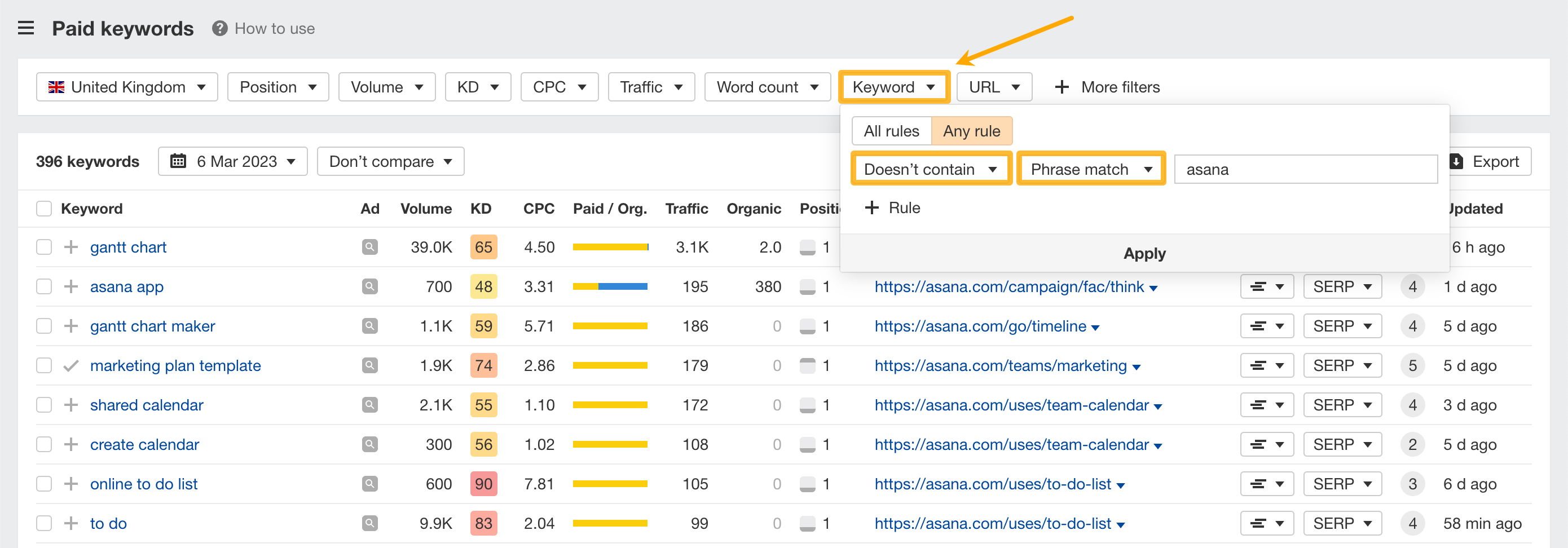Check the marketing plan template row checkbox
Image resolution: width=1568 pixels, height=548 pixels.
[x=44, y=365]
